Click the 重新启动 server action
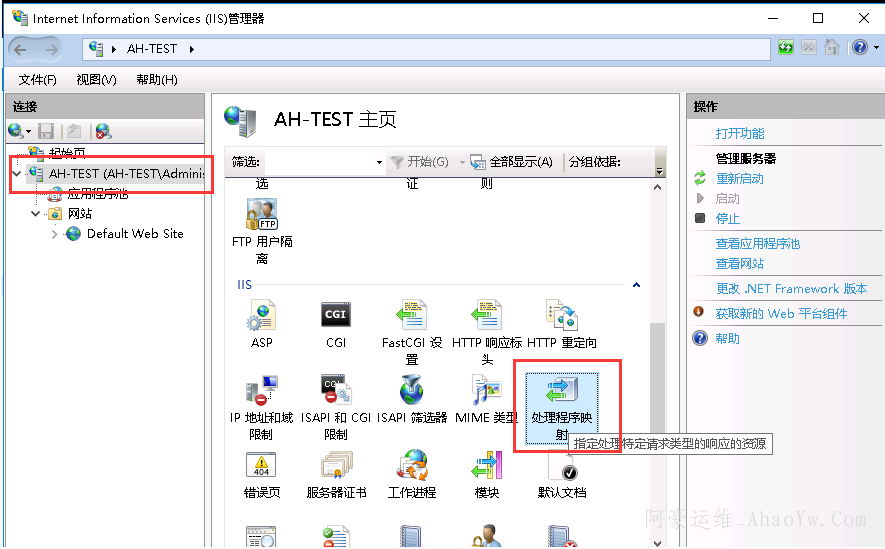This screenshot has width=885, height=549. [739, 178]
